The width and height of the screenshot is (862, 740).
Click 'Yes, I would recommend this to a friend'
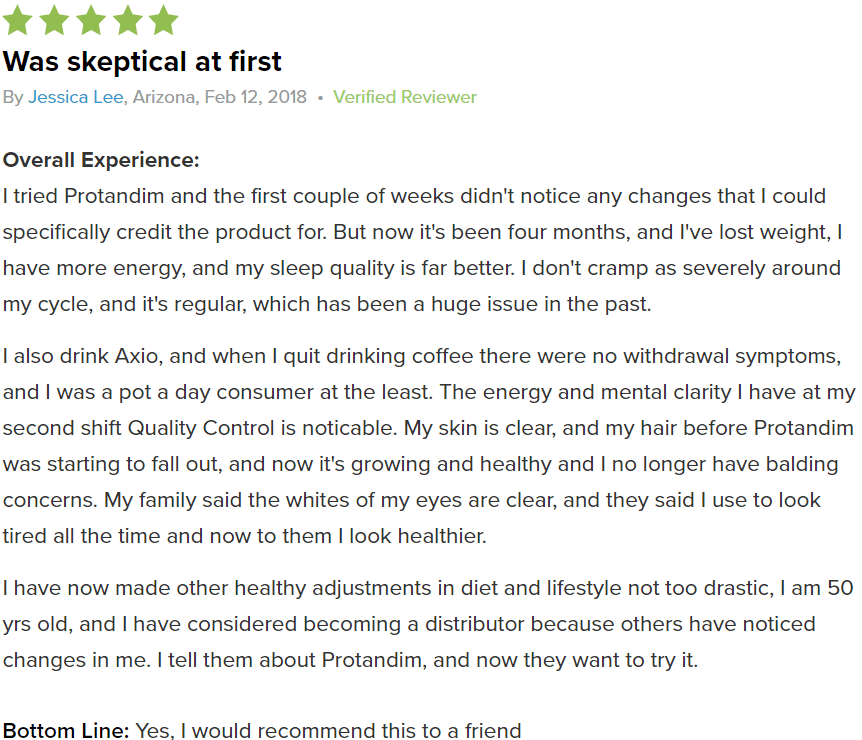point(328,730)
